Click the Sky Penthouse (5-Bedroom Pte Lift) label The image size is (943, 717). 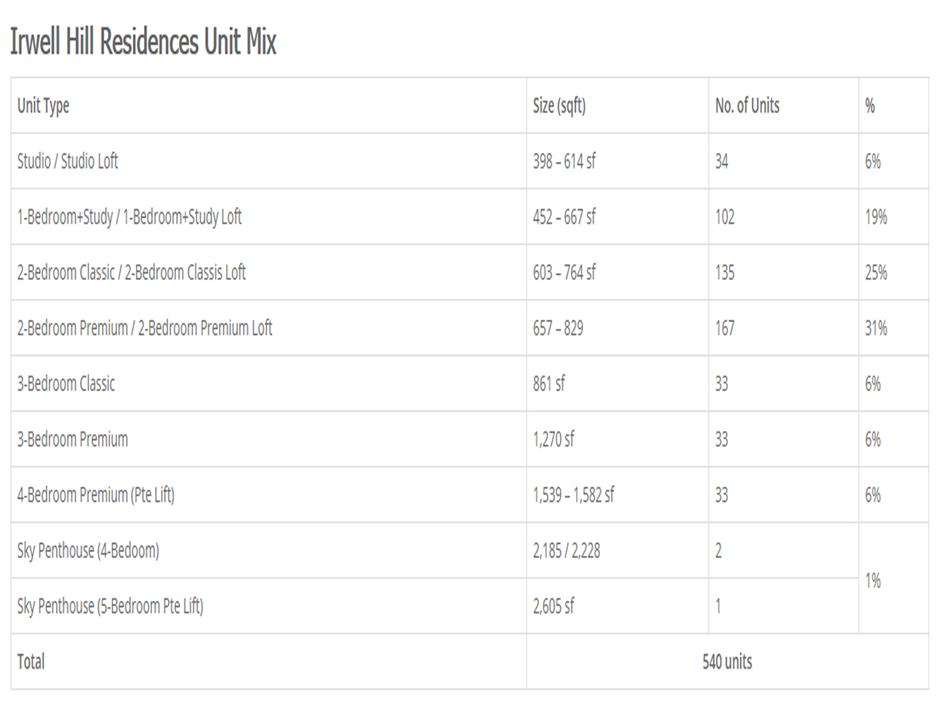coord(110,606)
